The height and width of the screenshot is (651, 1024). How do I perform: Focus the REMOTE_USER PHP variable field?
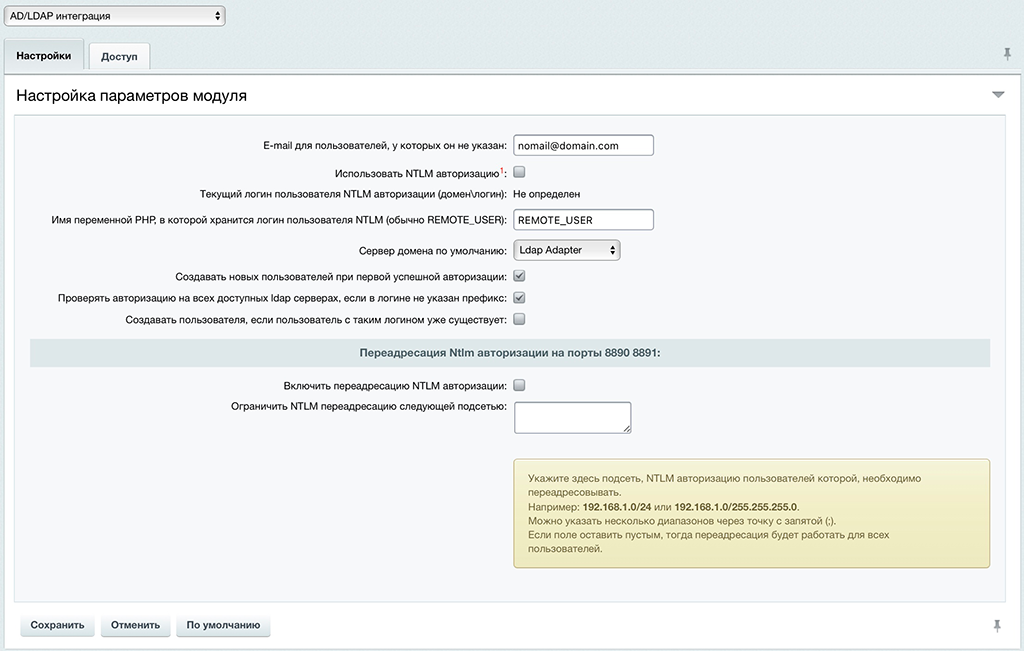(582, 220)
